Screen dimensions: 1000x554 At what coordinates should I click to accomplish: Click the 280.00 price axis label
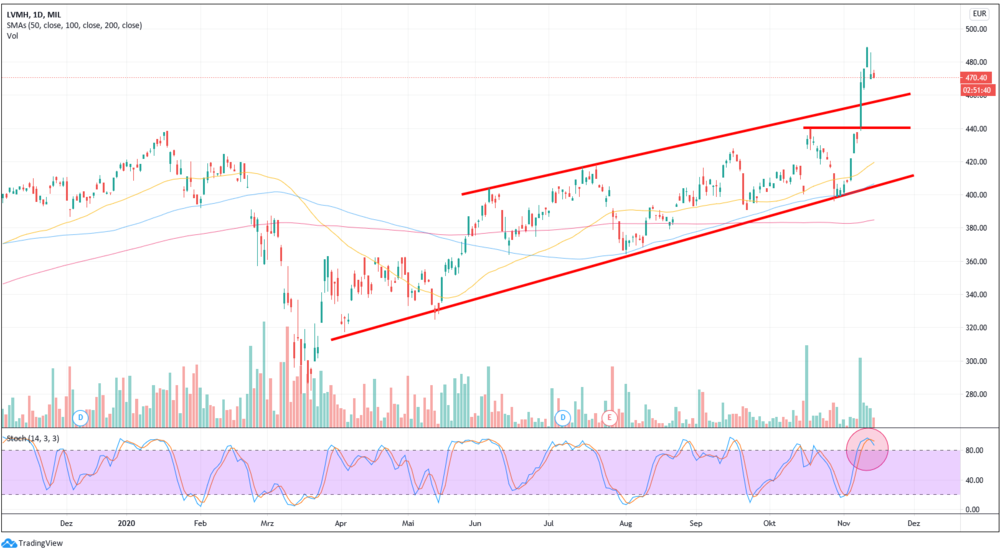click(976, 395)
